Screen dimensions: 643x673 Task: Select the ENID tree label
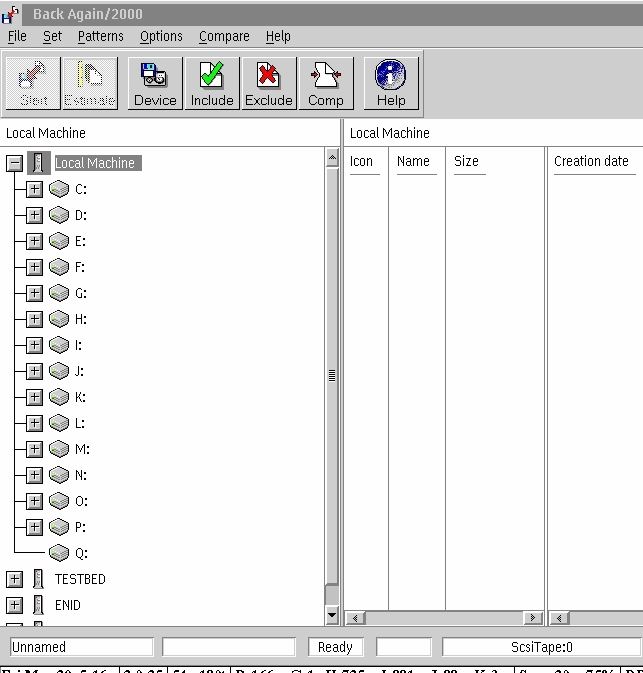(68, 605)
